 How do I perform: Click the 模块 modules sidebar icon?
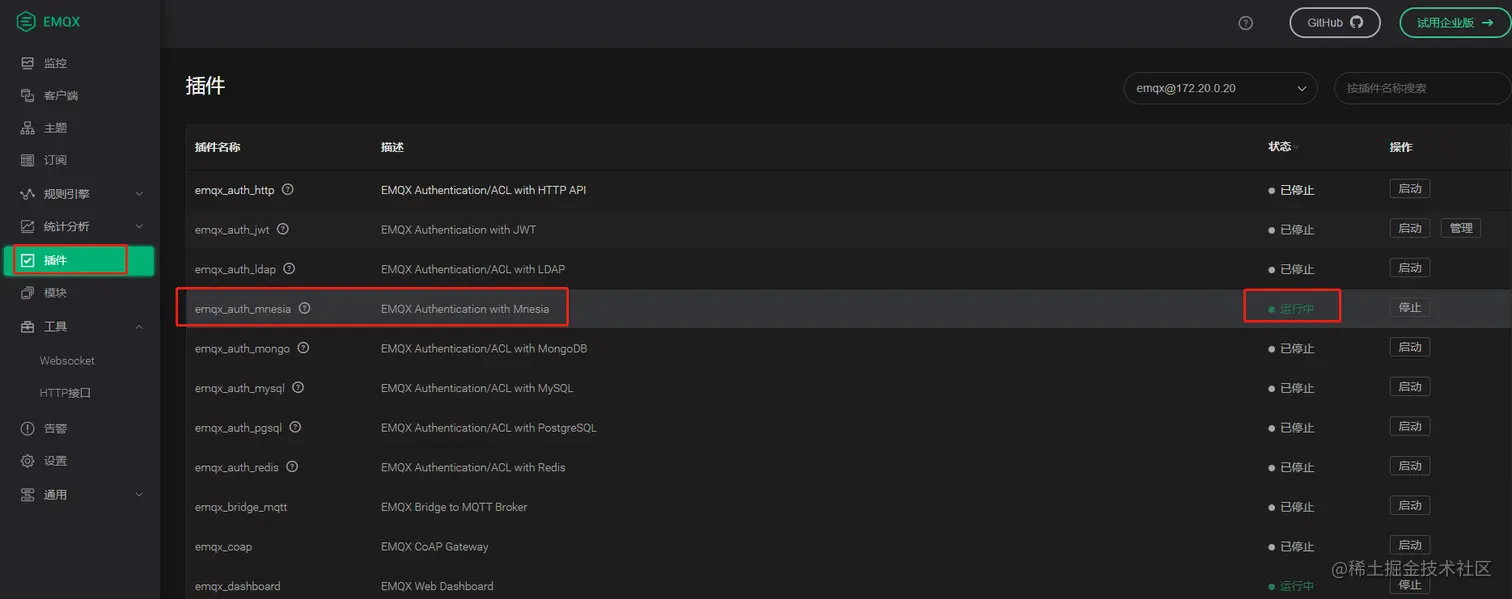coord(27,293)
